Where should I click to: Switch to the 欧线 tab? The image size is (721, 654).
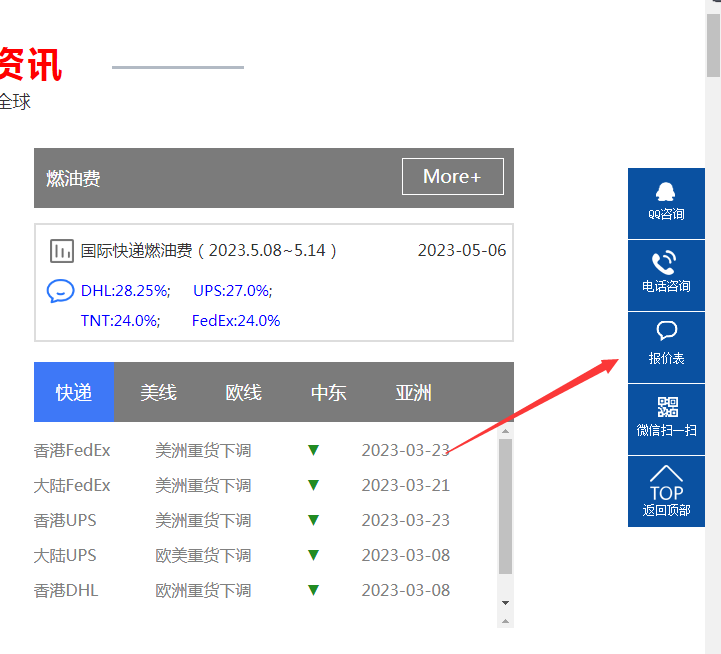point(243,392)
